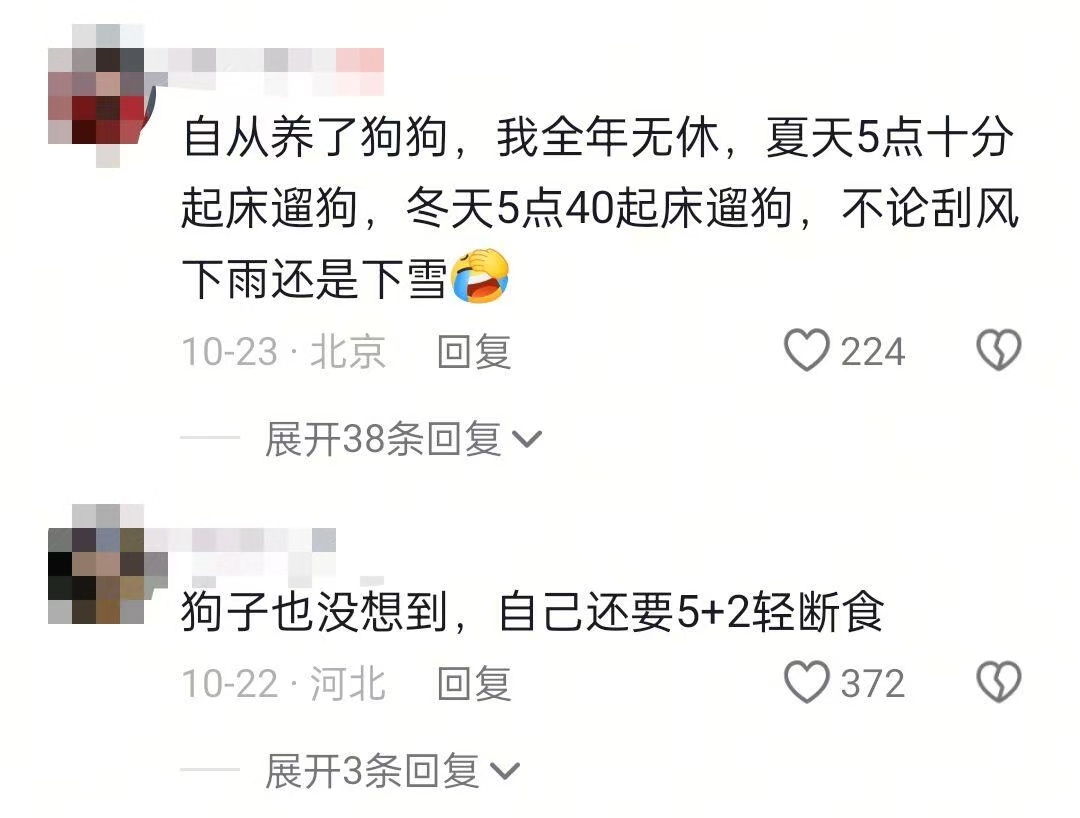The height and width of the screenshot is (818, 1080).
Task: Reply to the 10-23 Beijing comment
Action: (x=475, y=351)
